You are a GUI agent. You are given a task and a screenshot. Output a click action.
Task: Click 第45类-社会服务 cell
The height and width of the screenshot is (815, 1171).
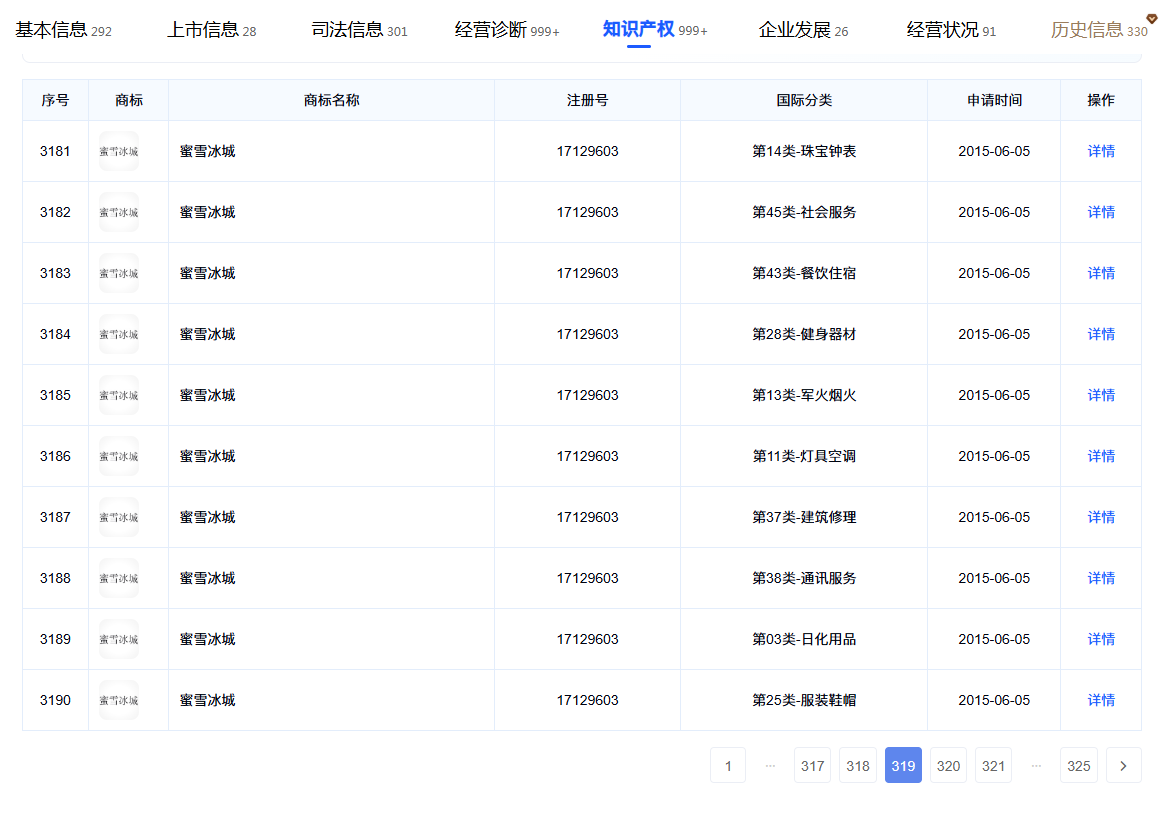pyautogui.click(x=804, y=212)
